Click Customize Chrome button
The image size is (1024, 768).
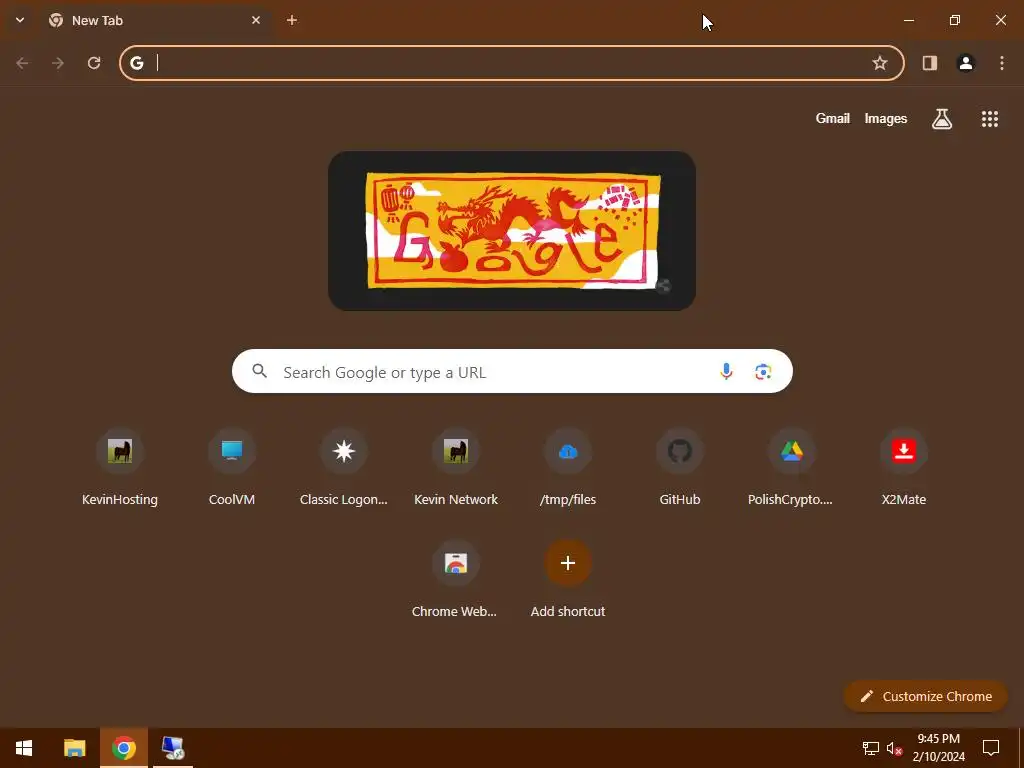pyautogui.click(x=925, y=696)
